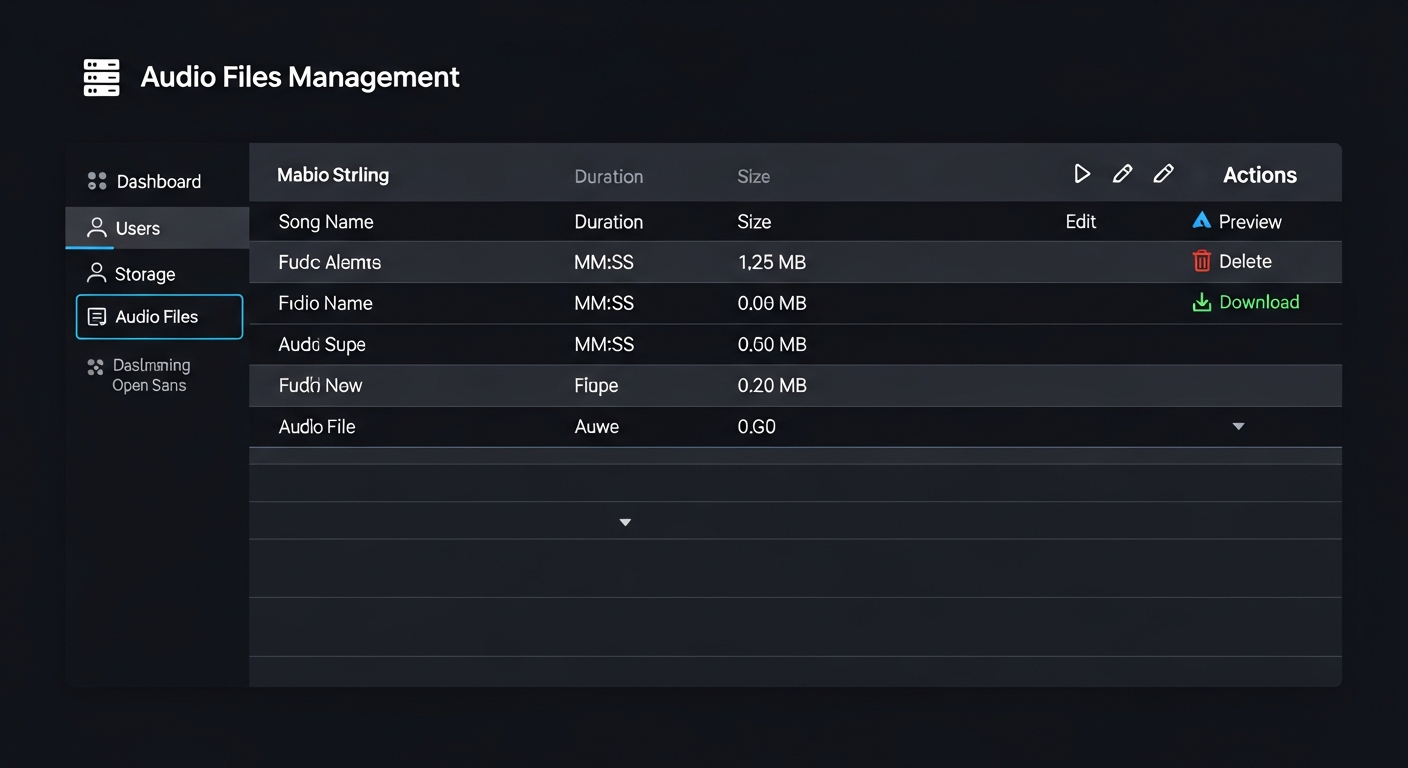This screenshot has width=1408, height=768.
Task: Select the Fidio Name file entry
Action: (x=325, y=303)
